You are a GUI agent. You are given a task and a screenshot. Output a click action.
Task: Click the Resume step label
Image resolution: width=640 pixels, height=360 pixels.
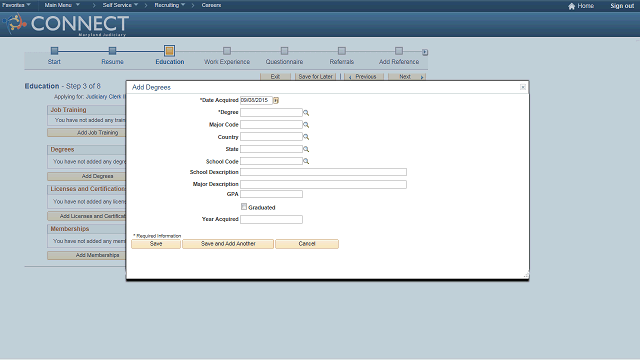tap(112, 62)
